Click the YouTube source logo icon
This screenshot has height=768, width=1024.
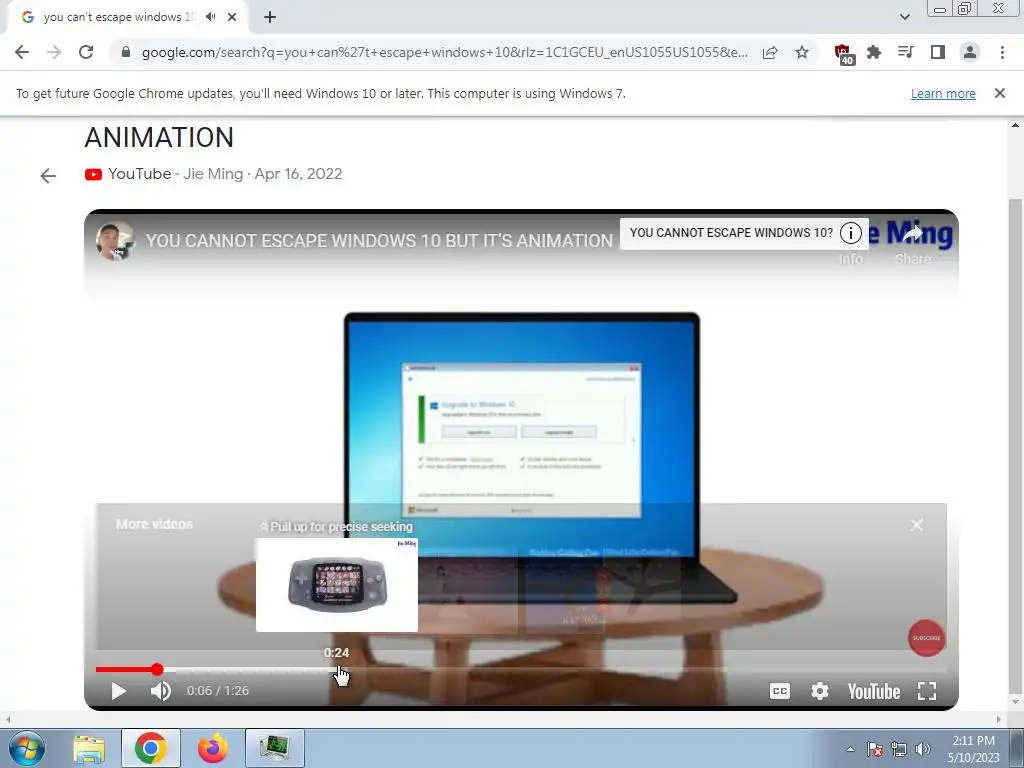(x=93, y=174)
